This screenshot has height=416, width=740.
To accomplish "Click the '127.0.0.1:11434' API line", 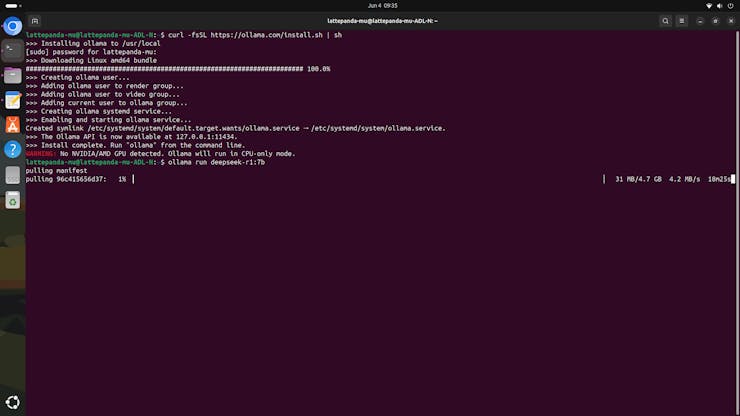I will [x=131, y=136].
